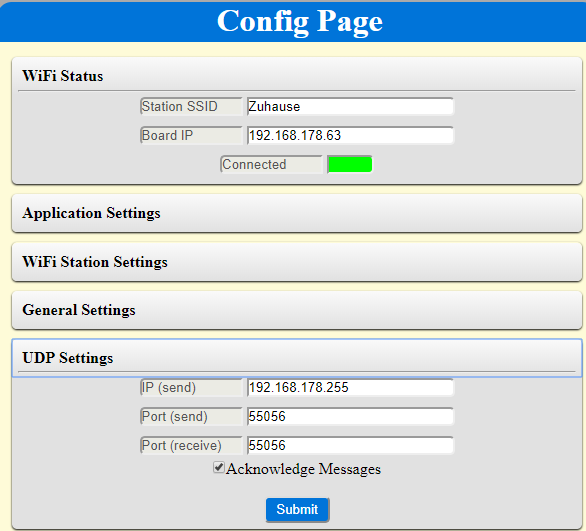586x531 pixels.
Task: Edit the Port (send) value field
Action: pyautogui.click(x=350, y=416)
